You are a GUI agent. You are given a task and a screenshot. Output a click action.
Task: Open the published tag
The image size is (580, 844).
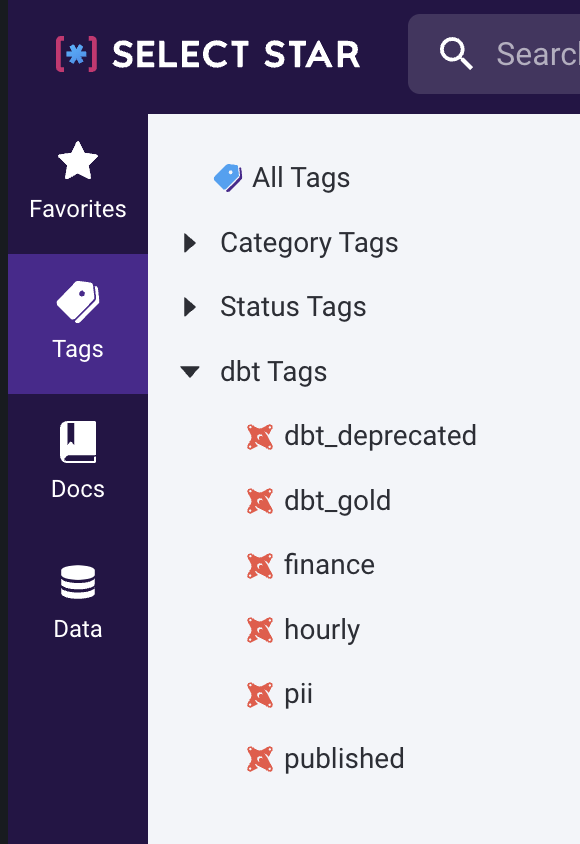click(x=344, y=759)
